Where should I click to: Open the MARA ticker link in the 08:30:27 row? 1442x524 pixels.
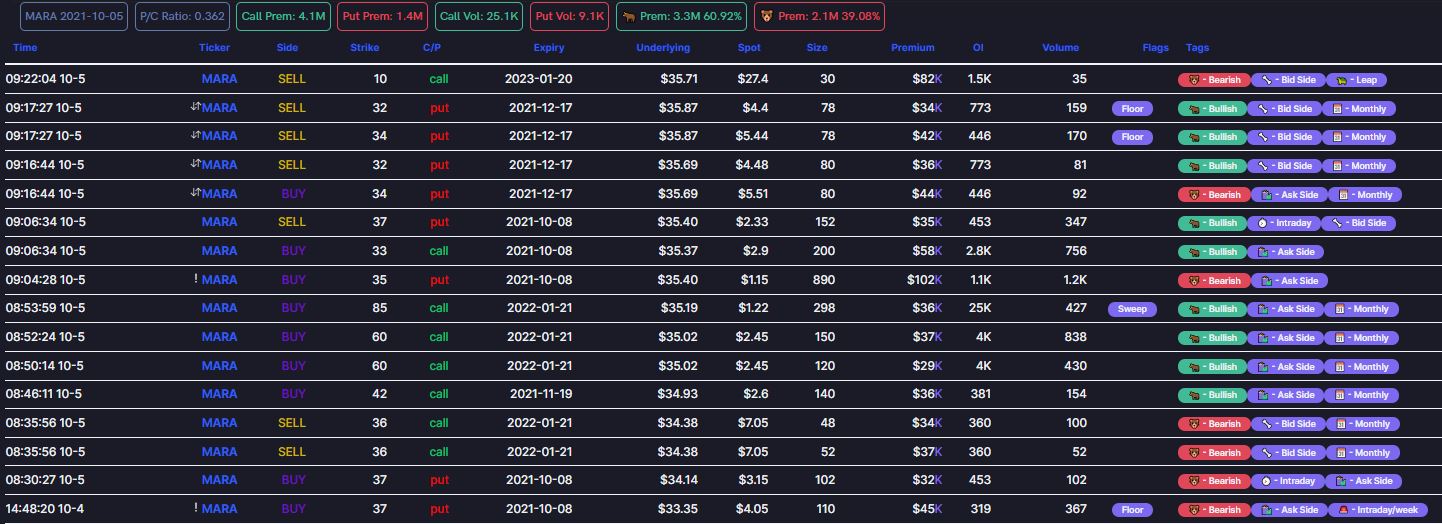(x=219, y=480)
